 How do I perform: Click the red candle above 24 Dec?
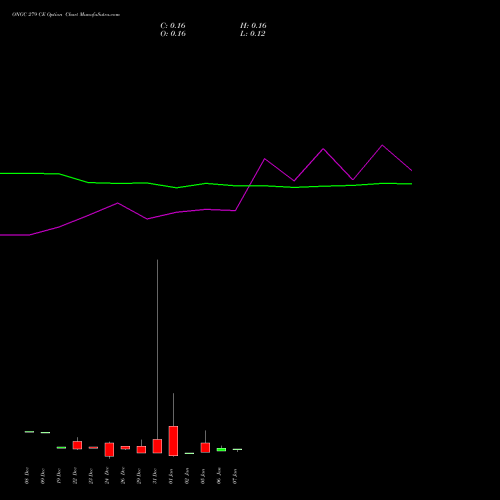coord(109,449)
